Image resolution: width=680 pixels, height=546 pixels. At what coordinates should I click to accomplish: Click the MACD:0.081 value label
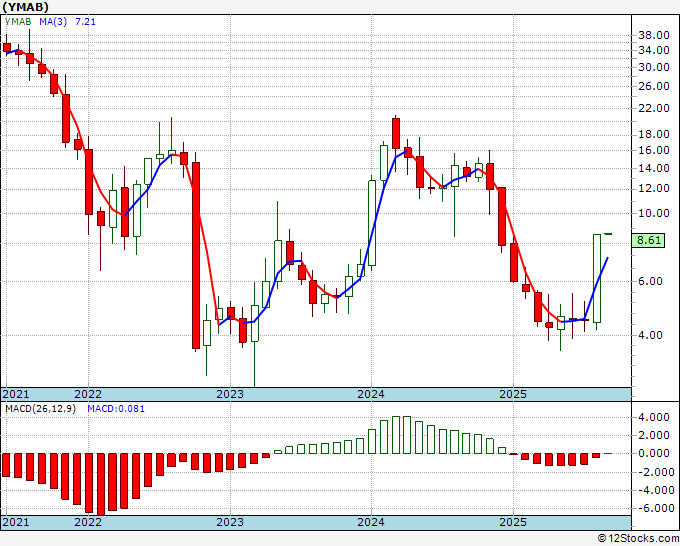116,409
